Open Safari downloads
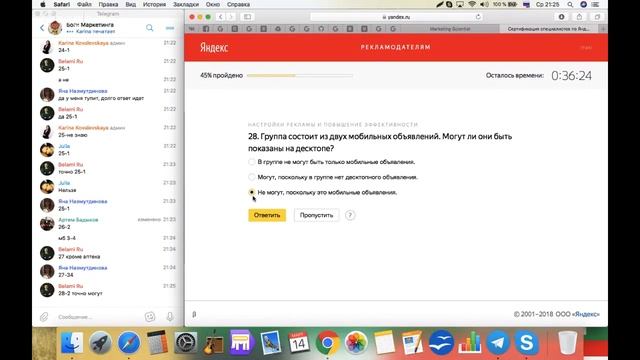 point(562,17)
